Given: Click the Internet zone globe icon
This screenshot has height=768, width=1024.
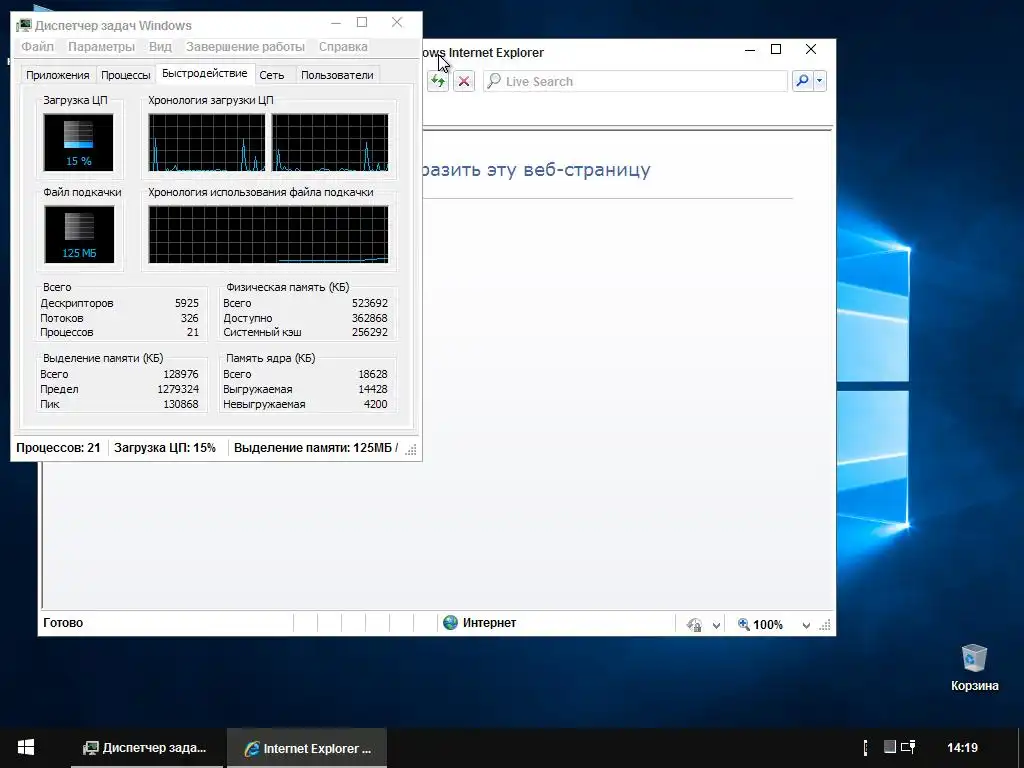Looking at the screenshot, I should (x=450, y=622).
